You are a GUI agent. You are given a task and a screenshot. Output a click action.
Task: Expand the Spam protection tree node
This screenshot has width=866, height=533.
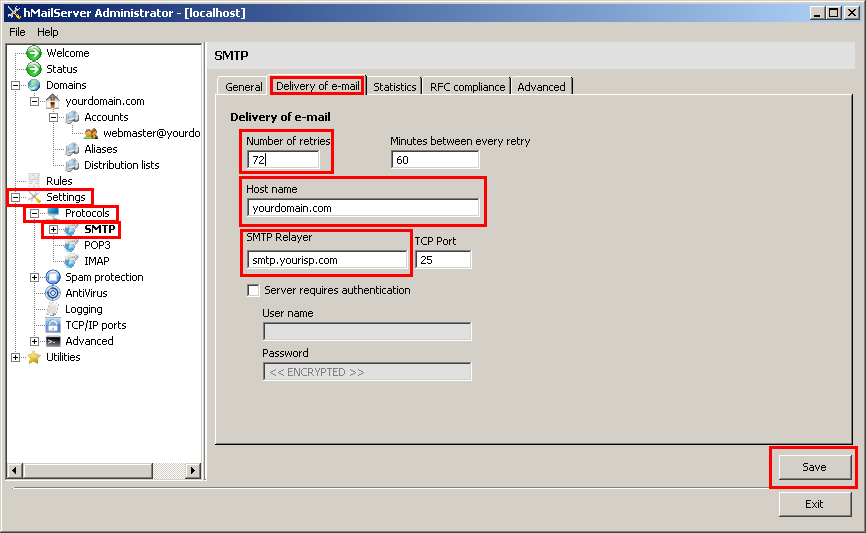pos(34,277)
